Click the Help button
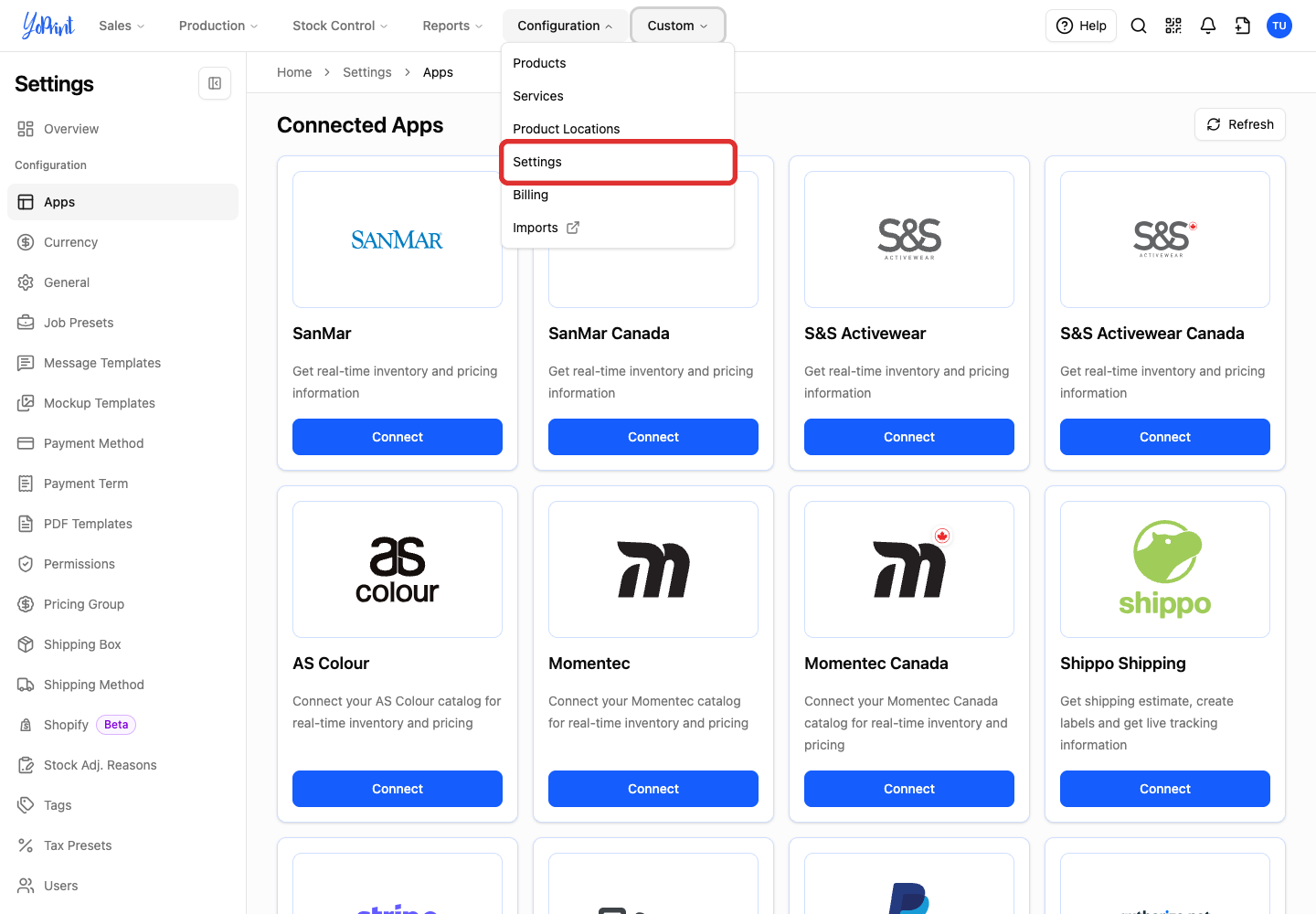1316x914 pixels. pos(1081,26)
